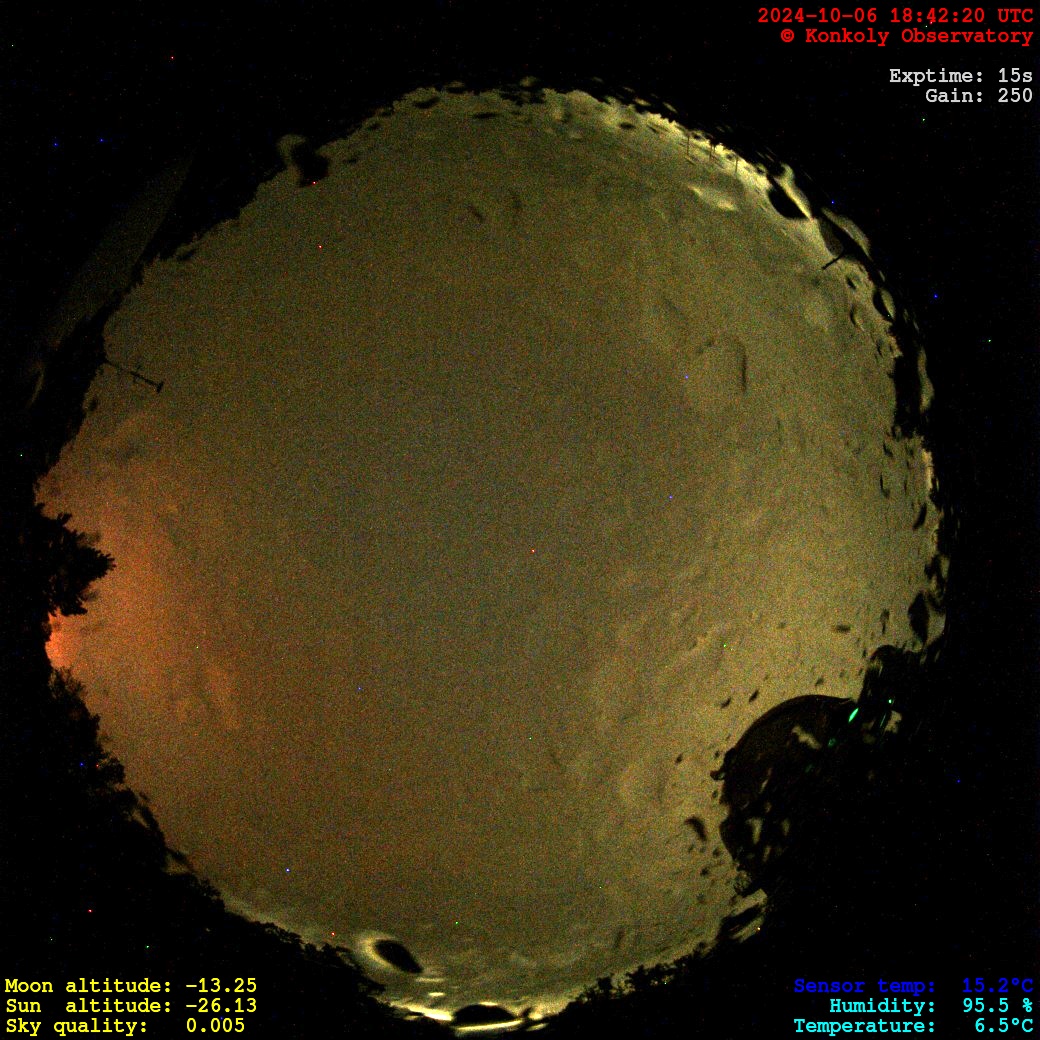The image size is (1040, 1040).
Task: Select the Sky quality value 0.005
Action: click(215, 1026)
